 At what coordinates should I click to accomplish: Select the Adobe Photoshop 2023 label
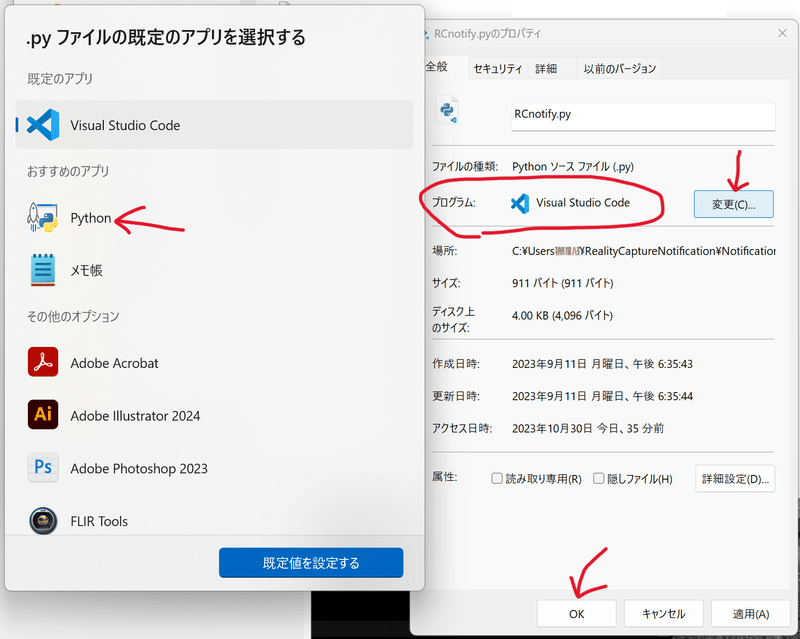coord(139,468)
